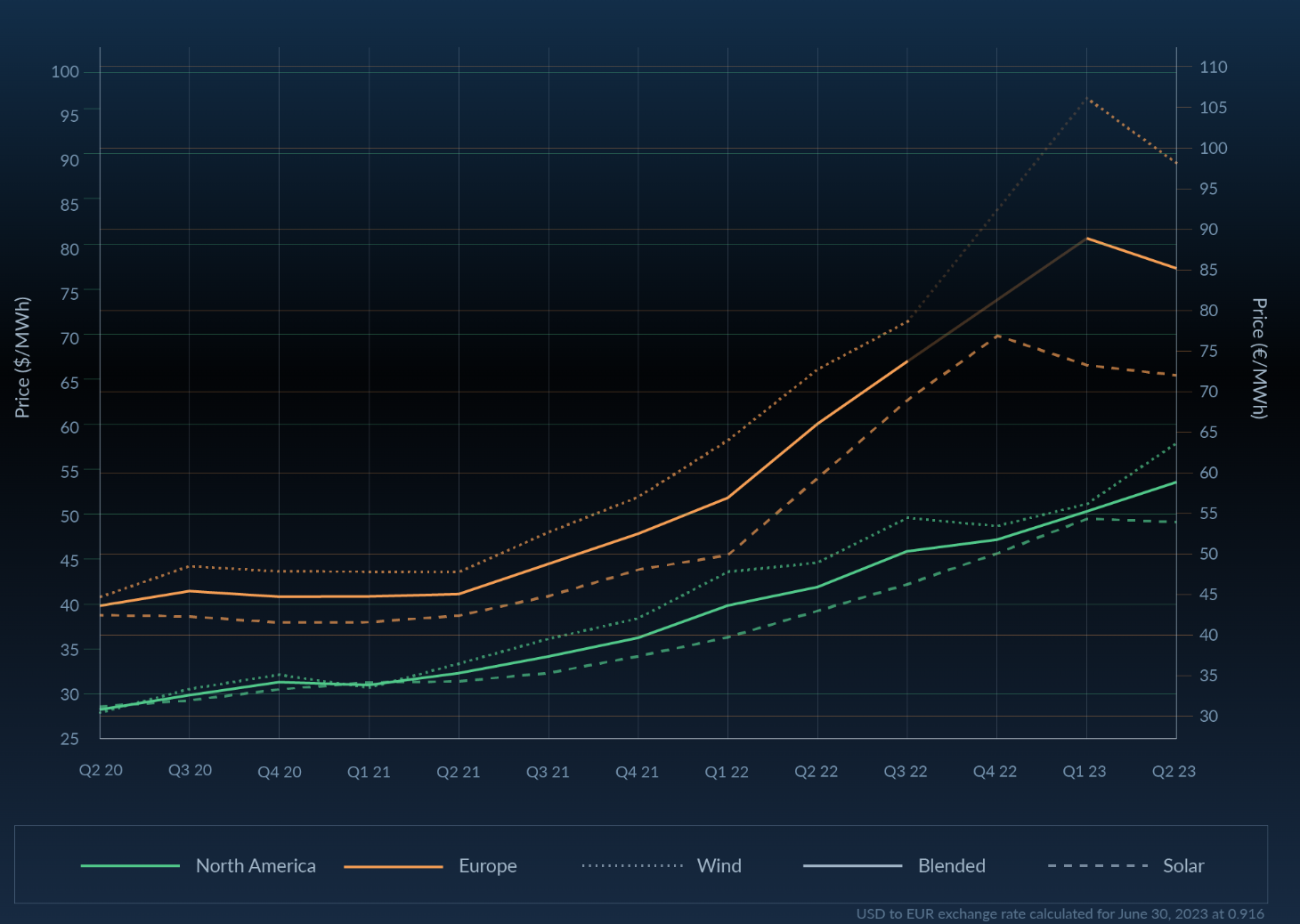
Task: Select the Q2 20 x-axis label
Action: [101, 770]
